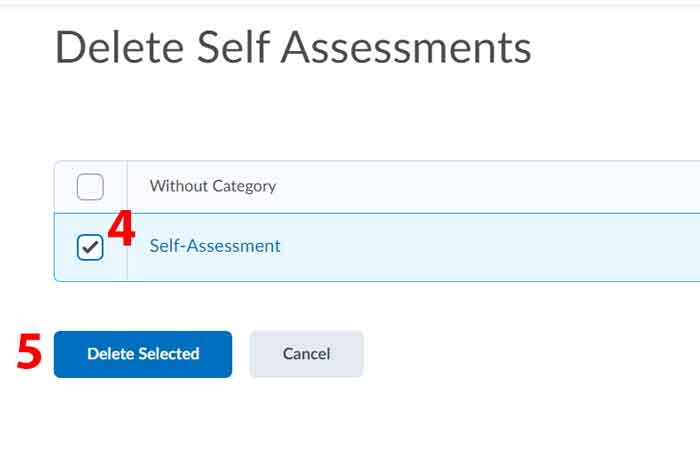Click the Delete Selected button

(143, 354)
